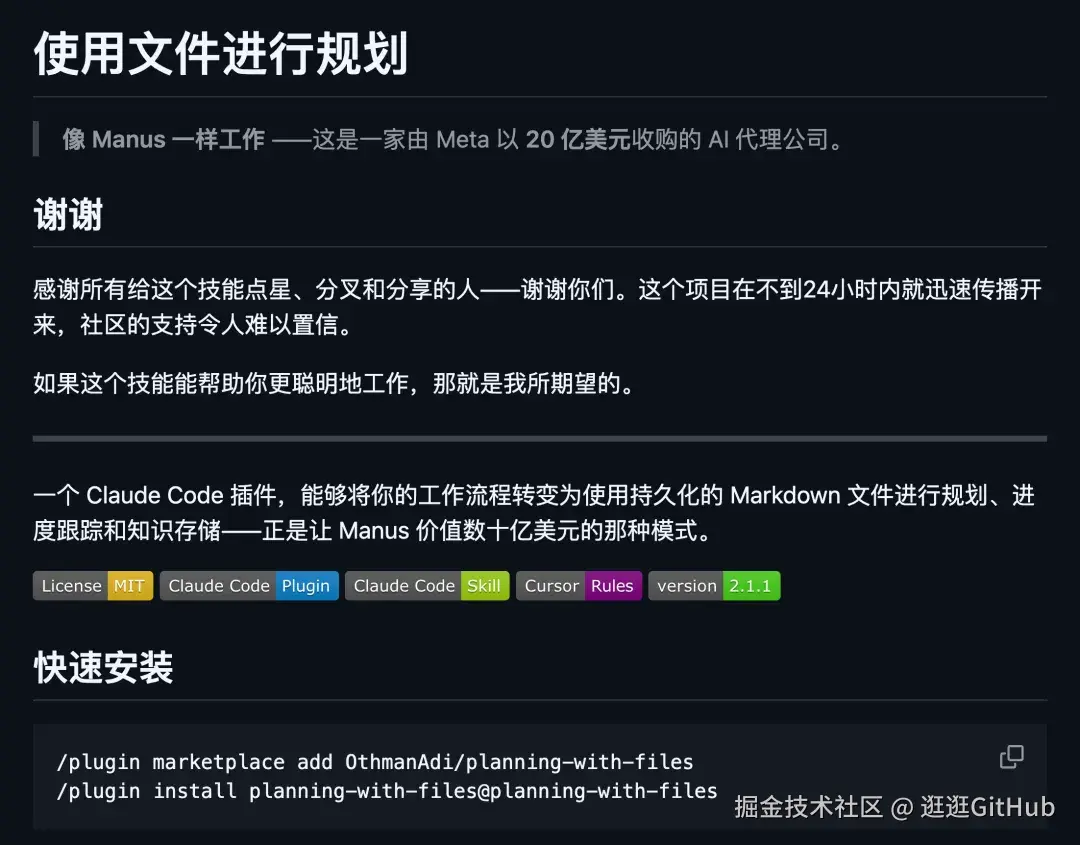Open the Claude Code Plugin badge
The height and width of the screenshot is (845, 1080).
(249, 586)
